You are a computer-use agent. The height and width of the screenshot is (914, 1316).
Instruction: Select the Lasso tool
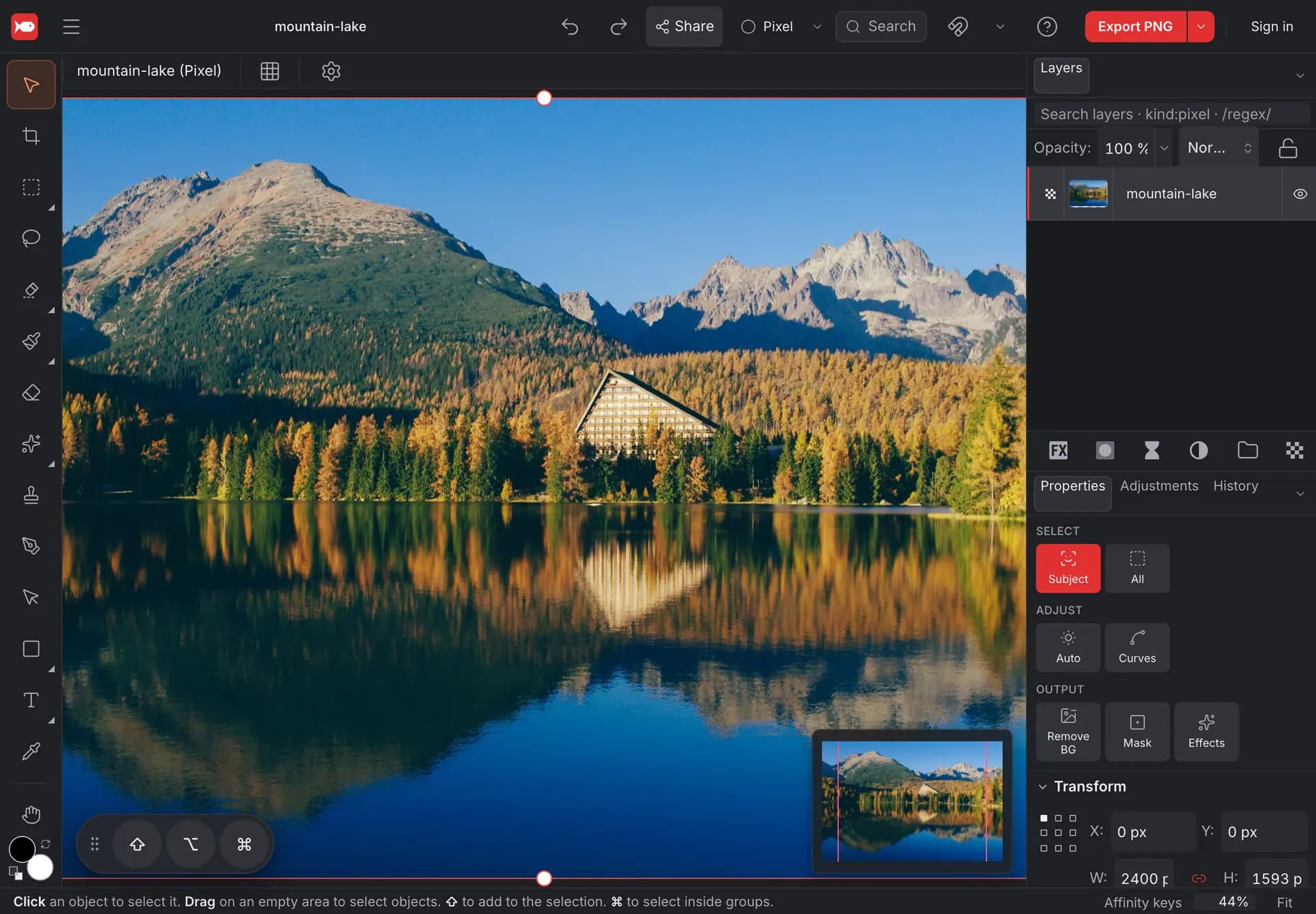coord(31,238)
